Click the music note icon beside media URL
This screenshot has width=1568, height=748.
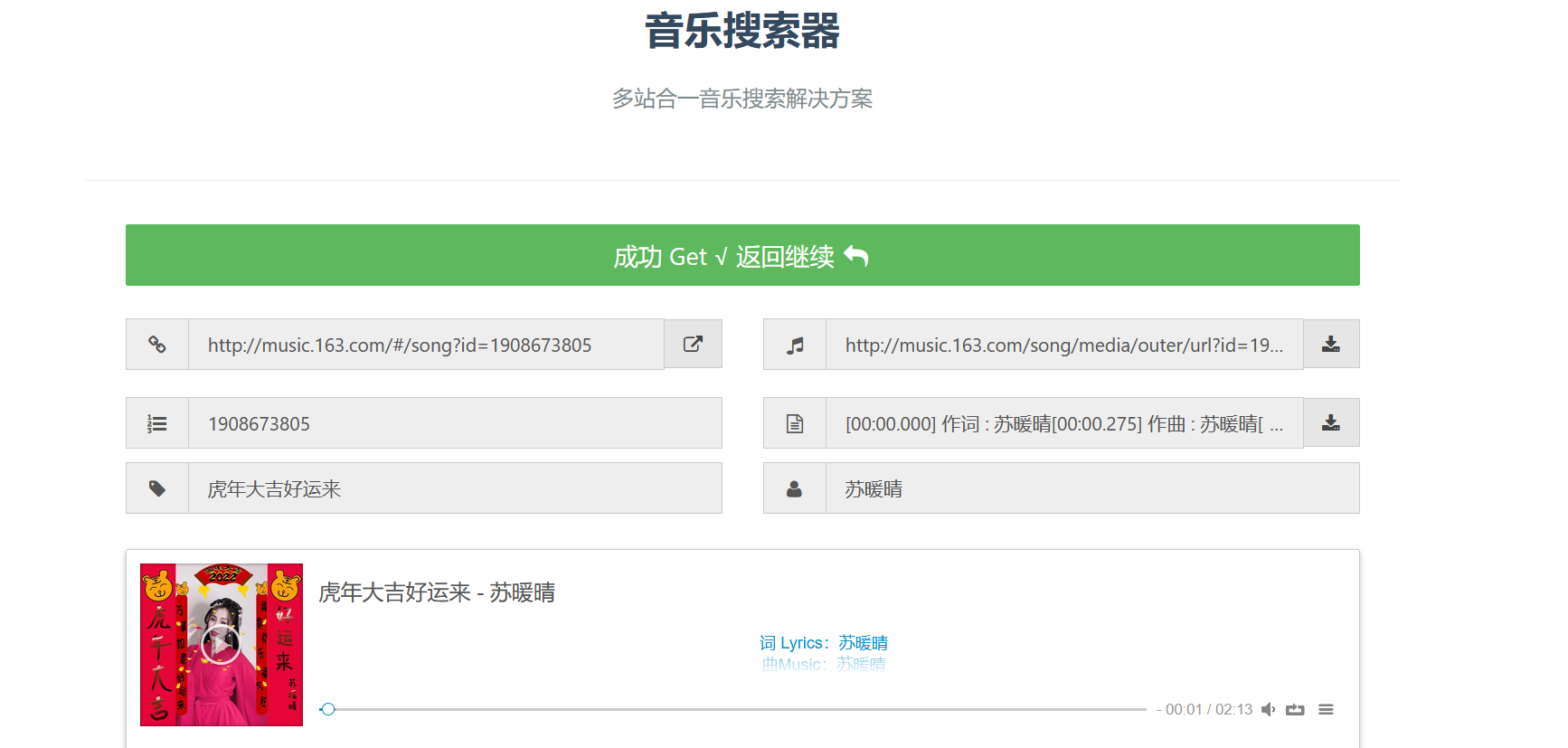tap(795, 345)
